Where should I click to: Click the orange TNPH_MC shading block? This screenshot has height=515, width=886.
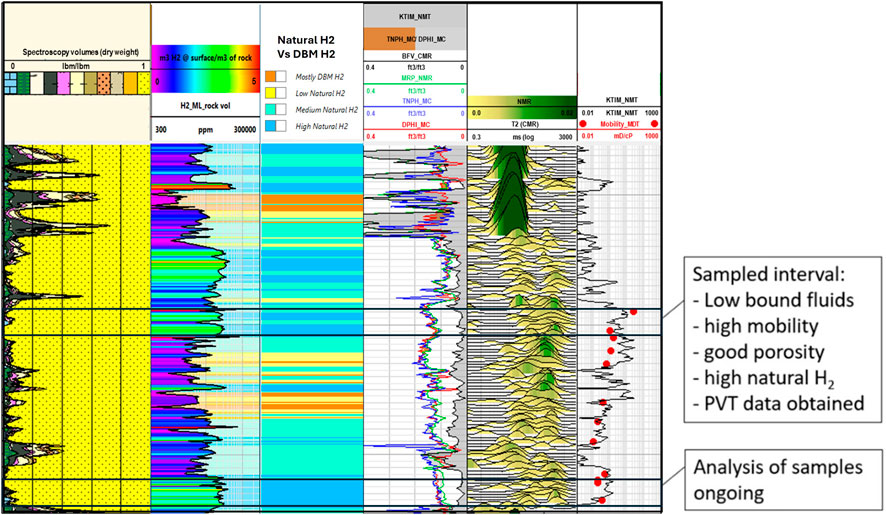tap(389, 39)
